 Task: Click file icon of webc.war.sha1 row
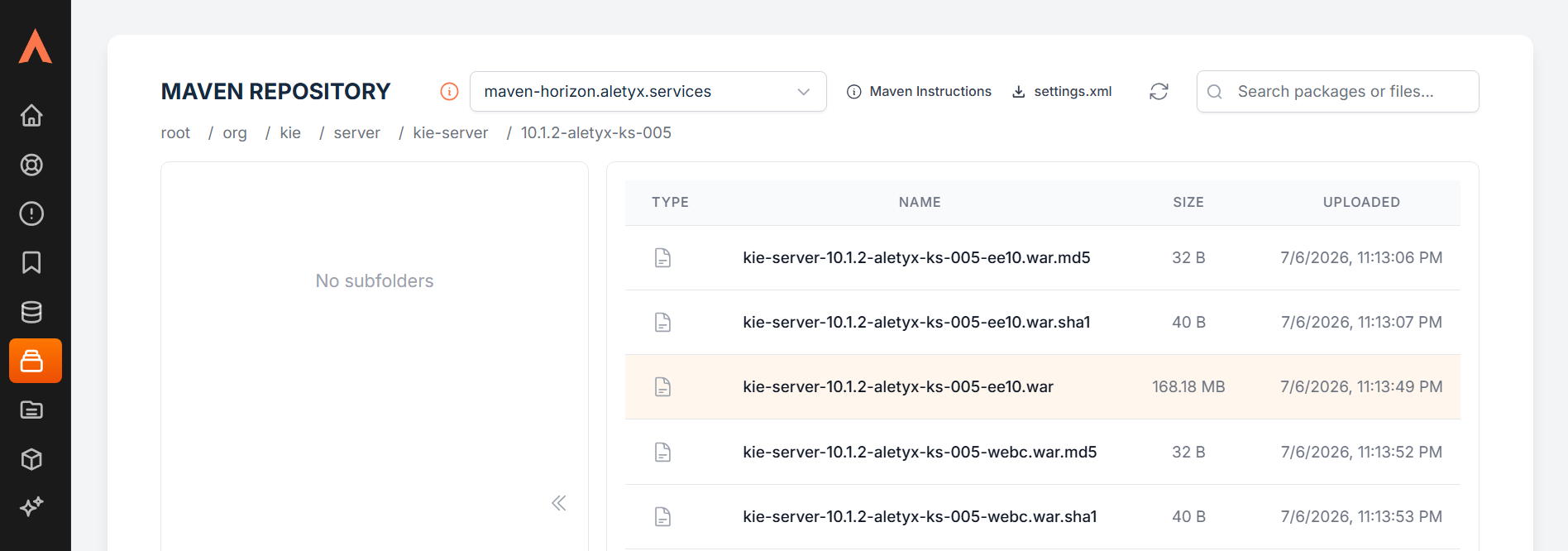coord(662,516)
